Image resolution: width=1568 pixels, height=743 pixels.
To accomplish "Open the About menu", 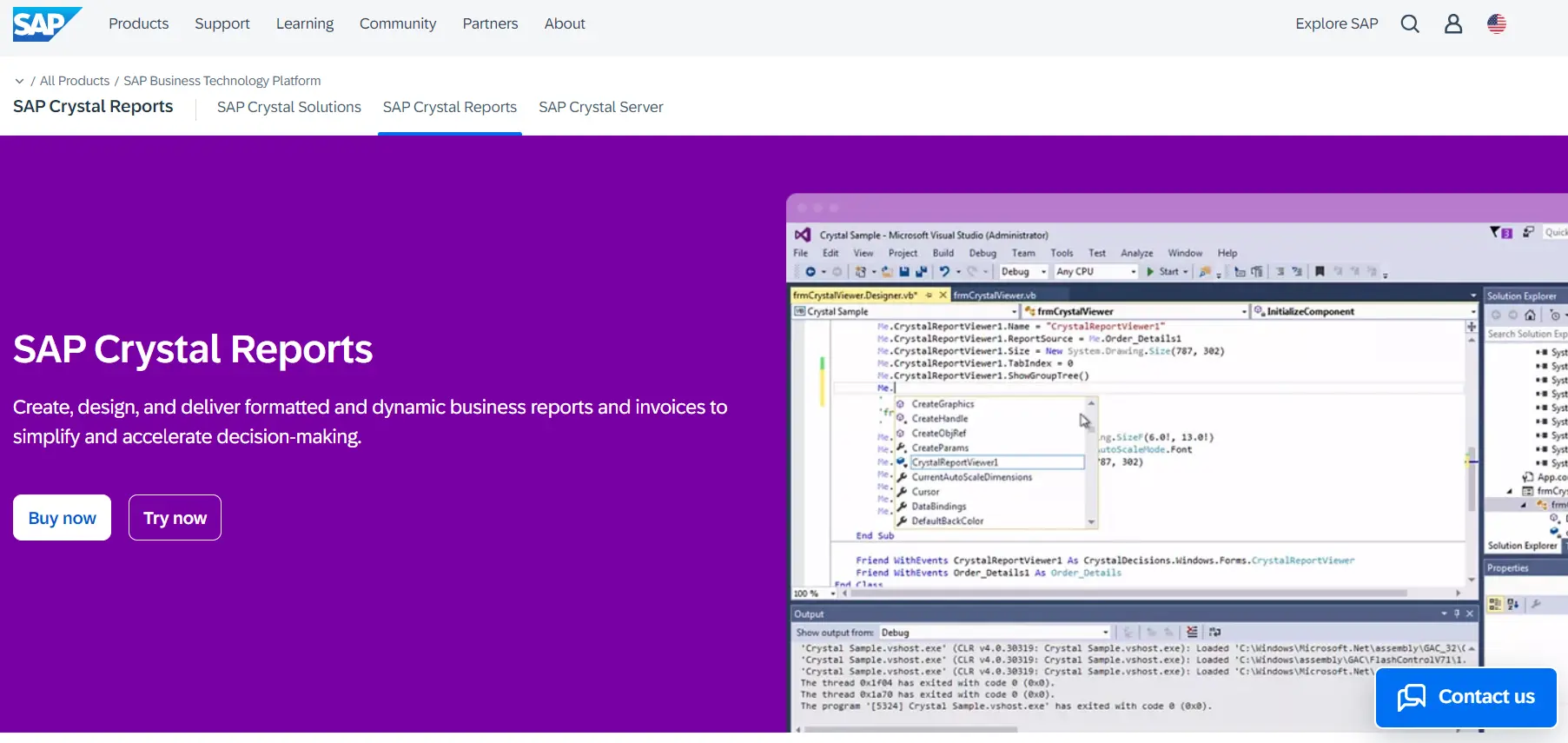I will [565, 23].
